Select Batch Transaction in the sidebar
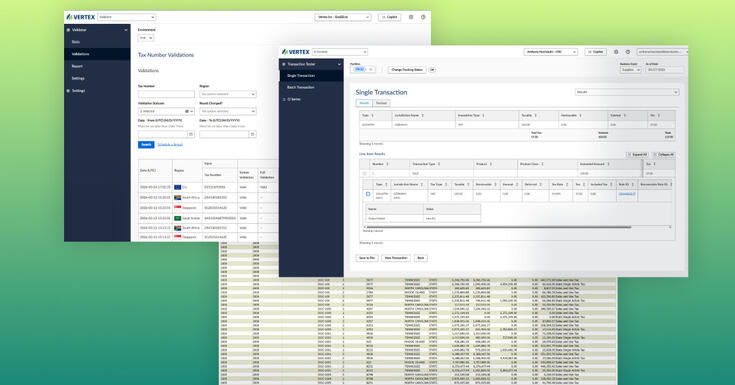The image size is (735, 385). pos(300,87)
